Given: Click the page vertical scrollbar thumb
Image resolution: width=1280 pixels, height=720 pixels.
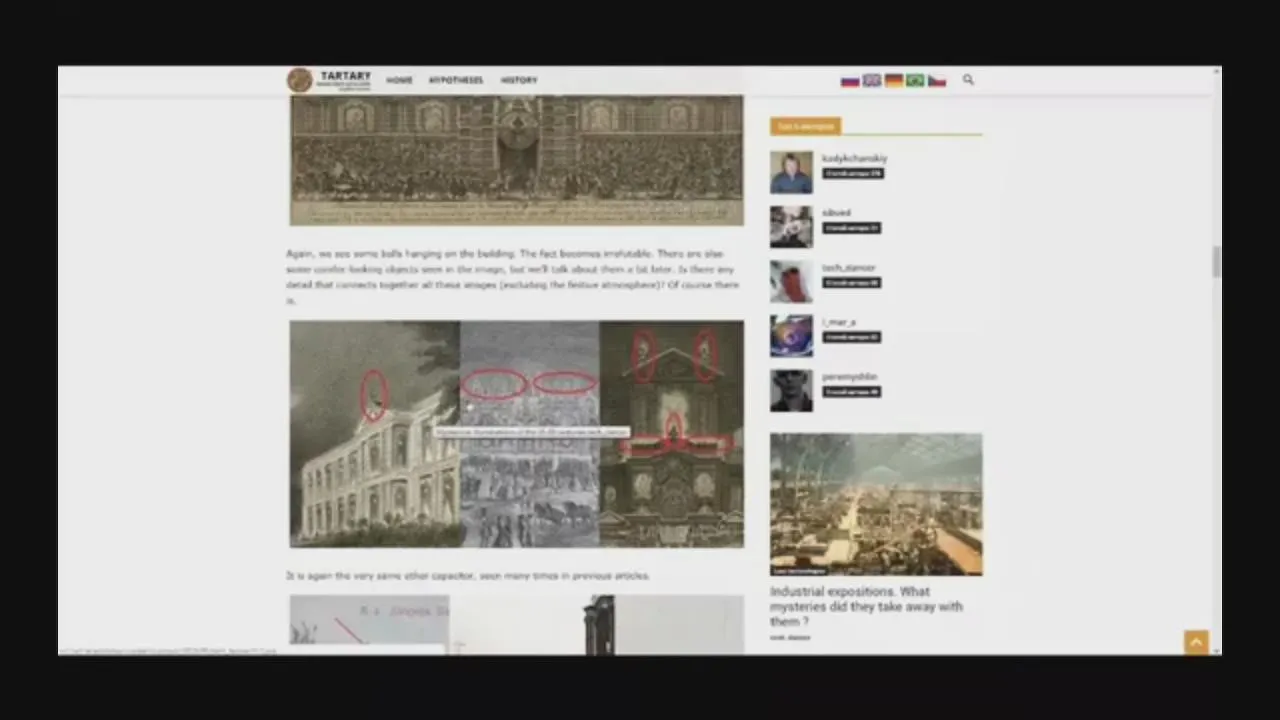Looking at the screenshot, I should coord(1217,262).
